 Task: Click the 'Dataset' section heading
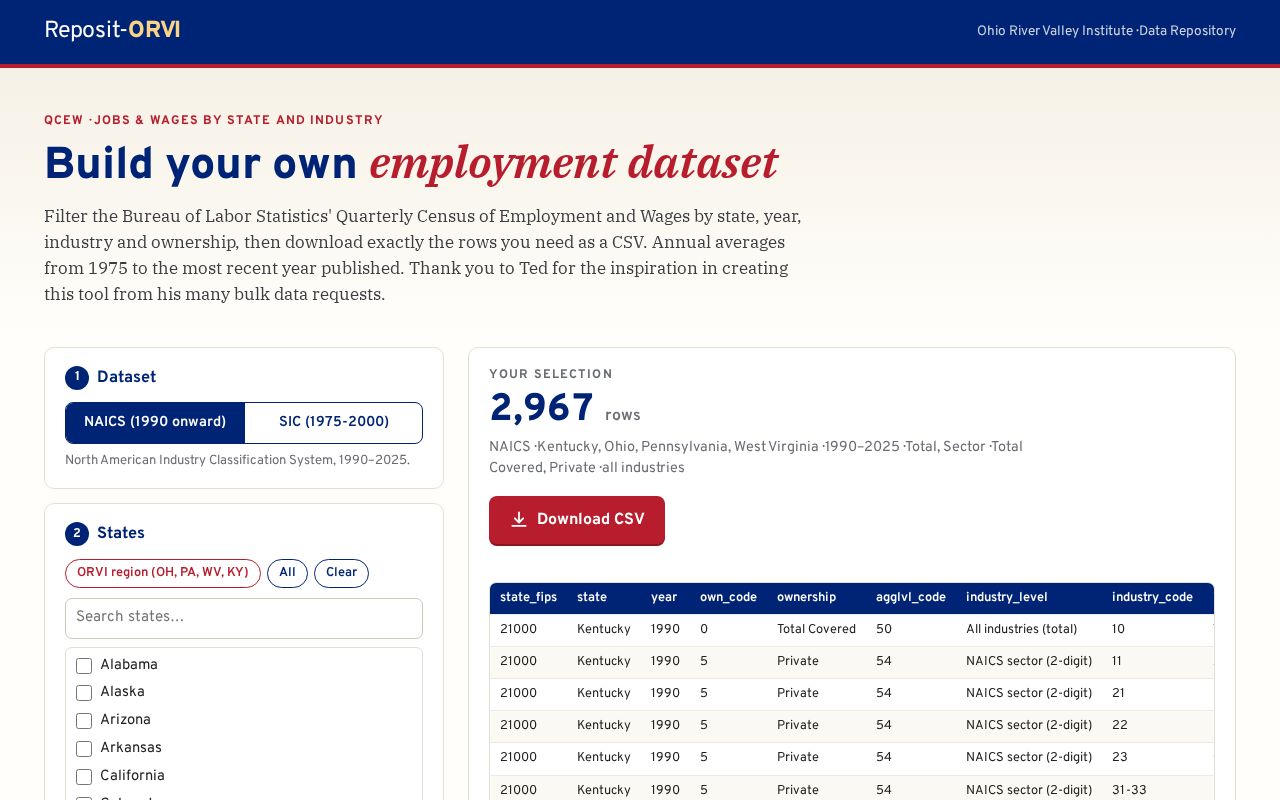coord(126,378)
